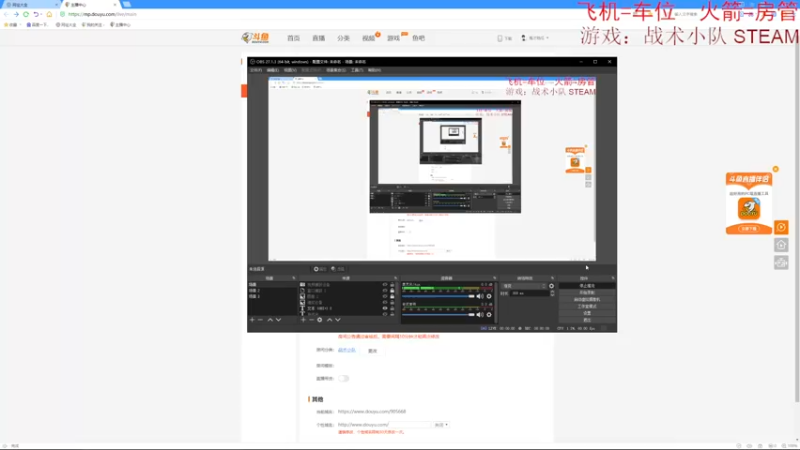Click 开始录制 button in OBS controls
This screenshot has height=450, width=800.
[x=587, y=293]
